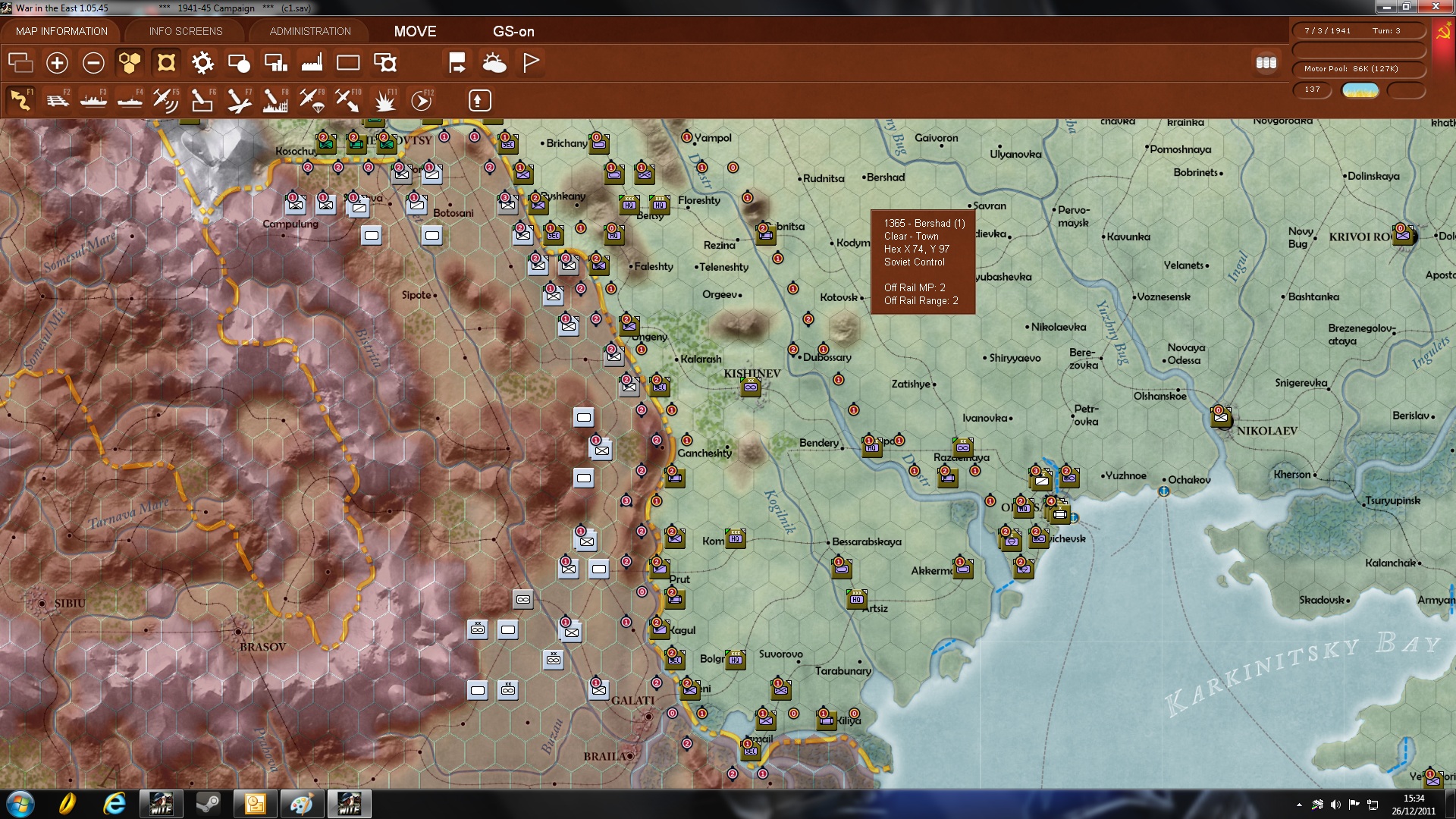The image size is (1456, 819).
Task: Show factory locations on the map
Action: pyautogui.click(x=312, y=63)
